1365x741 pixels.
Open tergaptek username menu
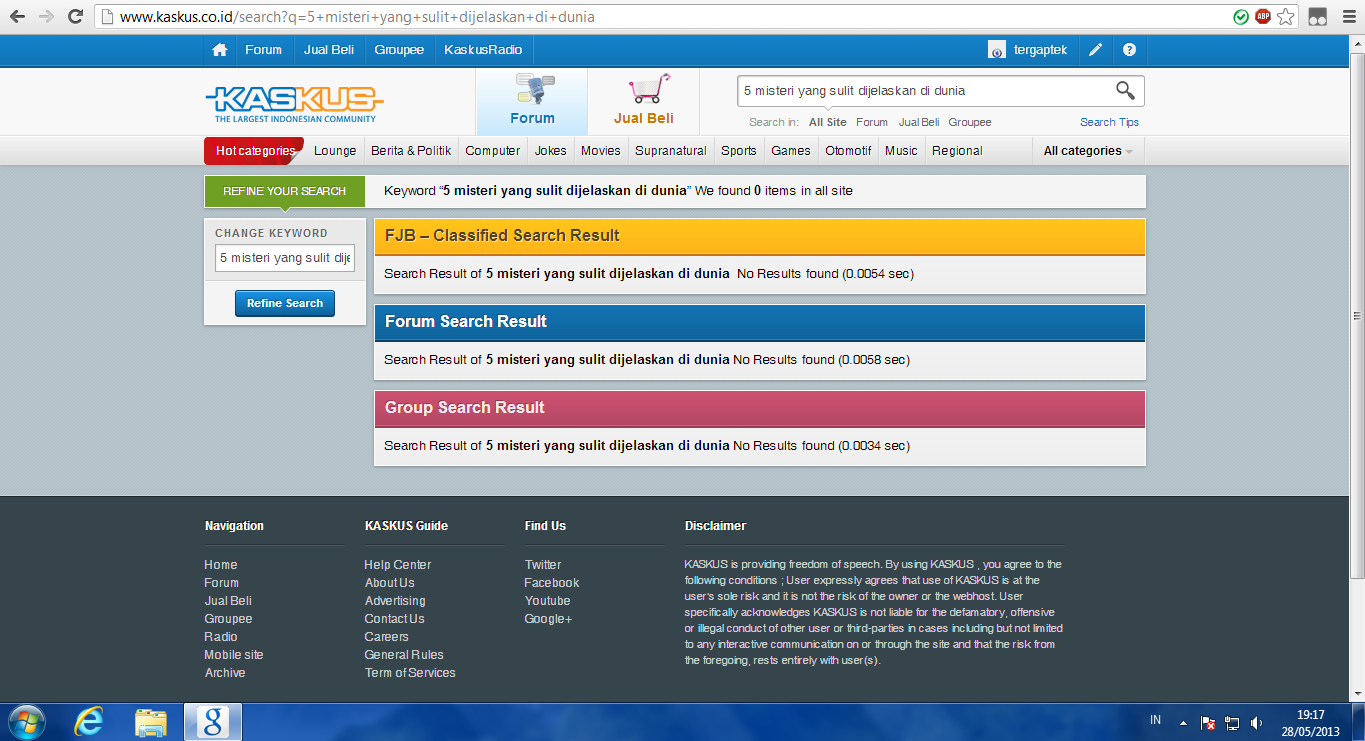[1040, 50]
